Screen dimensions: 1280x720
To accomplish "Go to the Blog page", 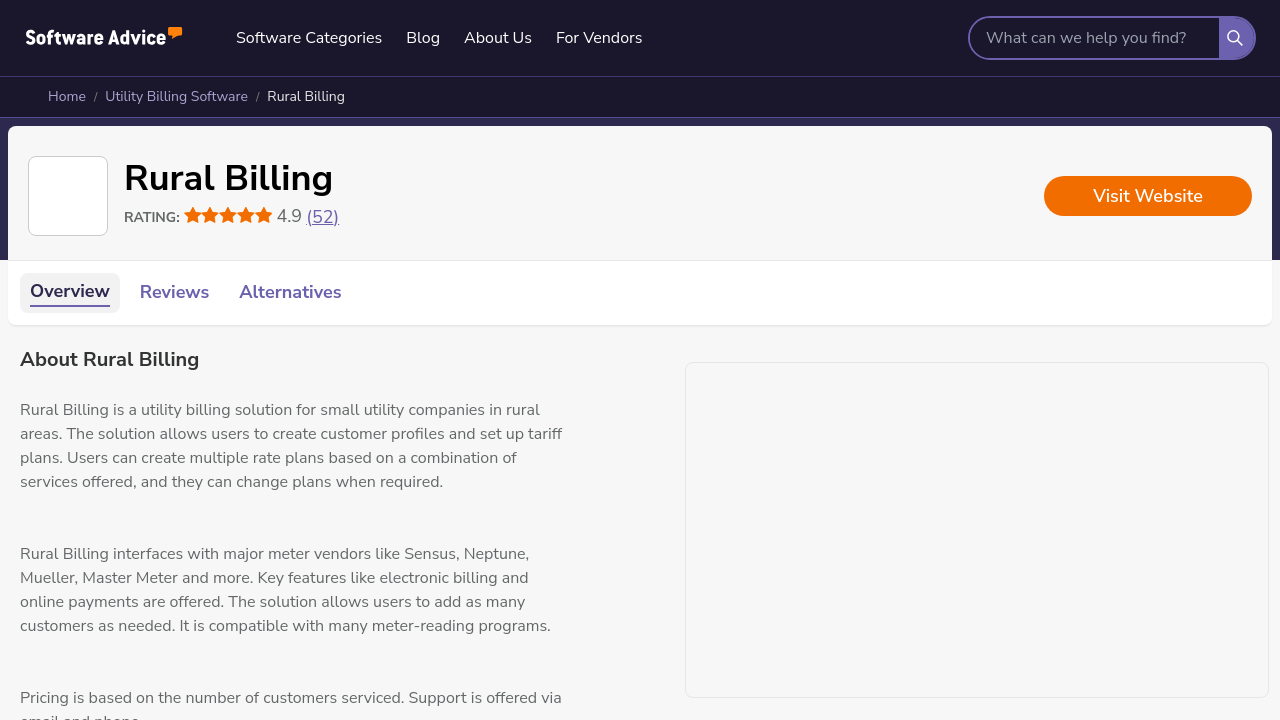I will pos(423,38).
